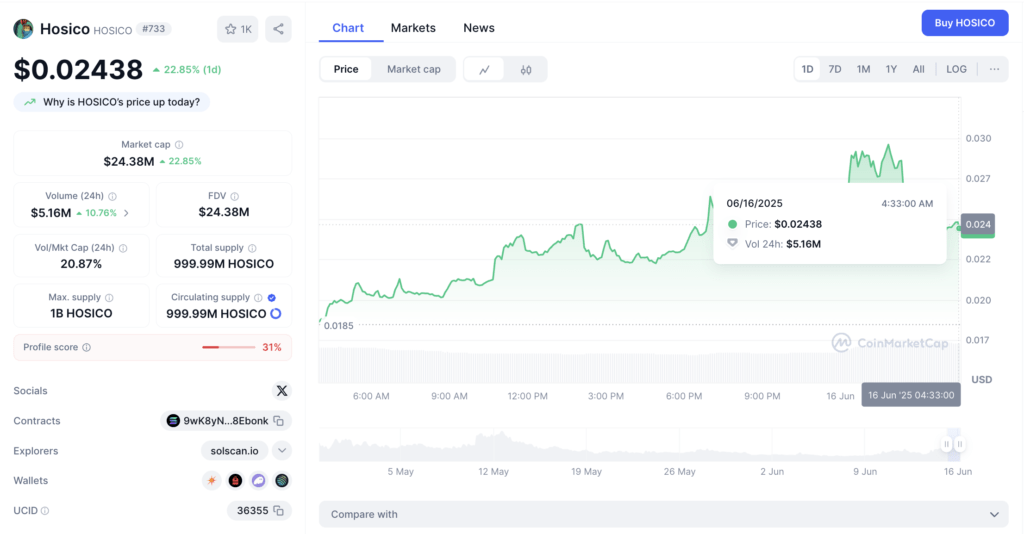
Task: Click the UCID info icon
Action: 45,511
